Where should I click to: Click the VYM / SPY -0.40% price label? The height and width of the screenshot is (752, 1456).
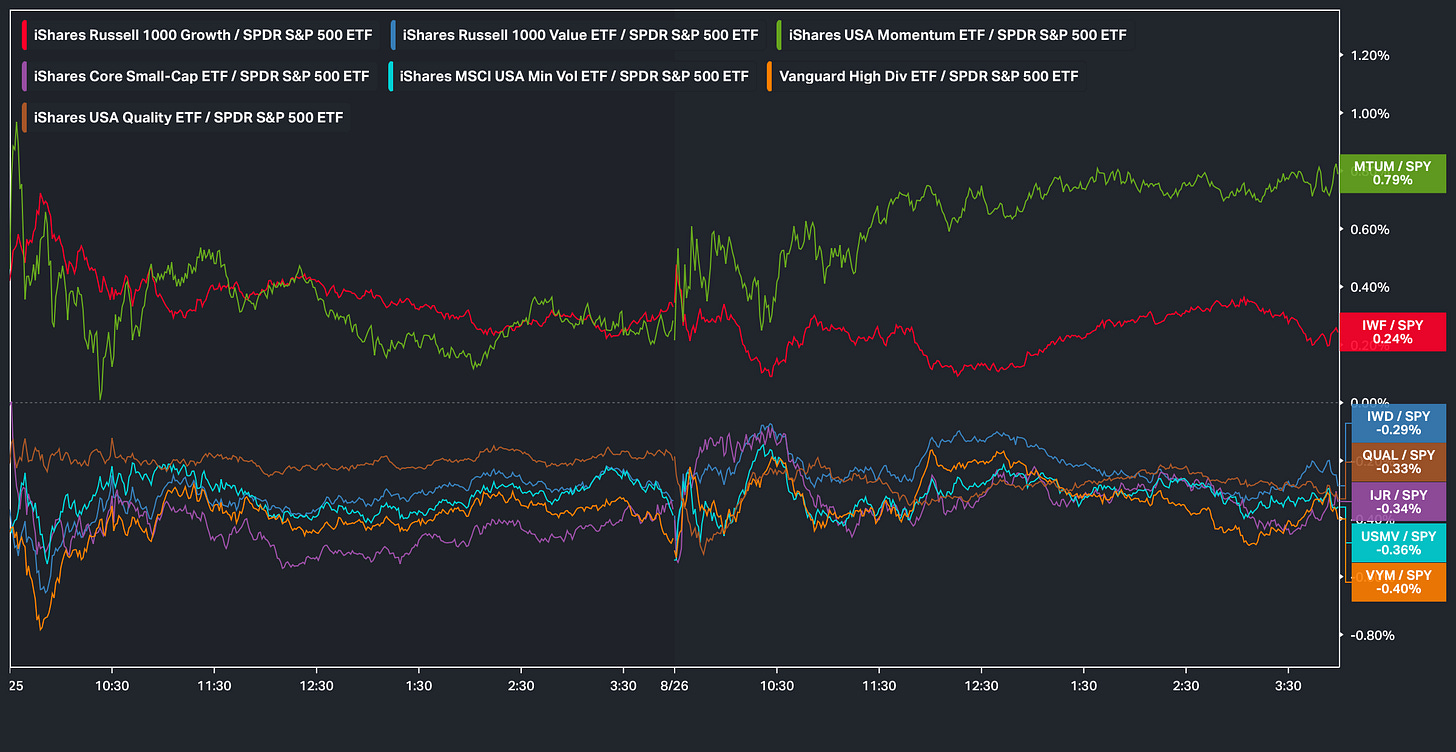(1398, 582)
